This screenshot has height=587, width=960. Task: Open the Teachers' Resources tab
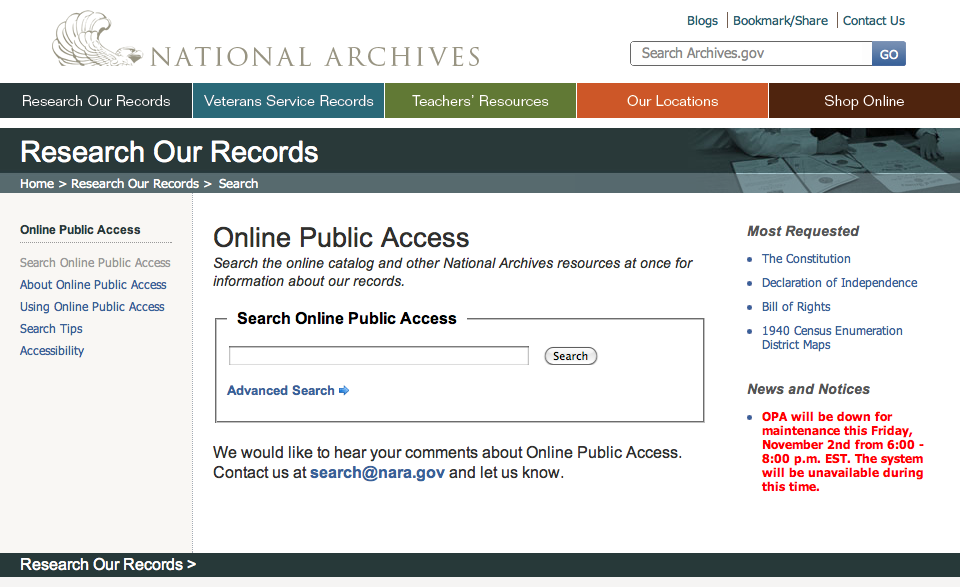click(x=480, y=101)
